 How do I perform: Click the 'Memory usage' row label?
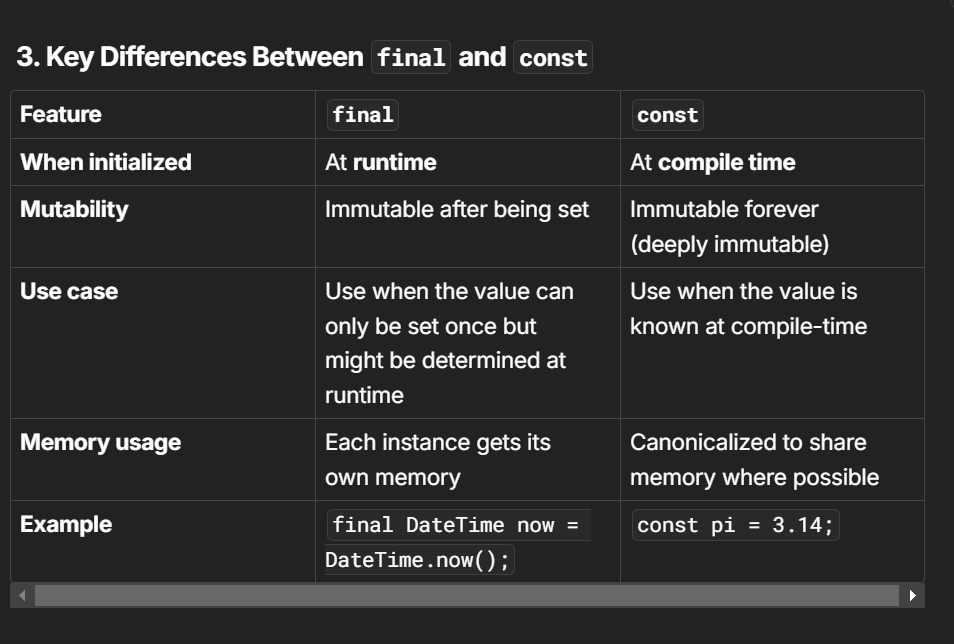tap(100, 443)
